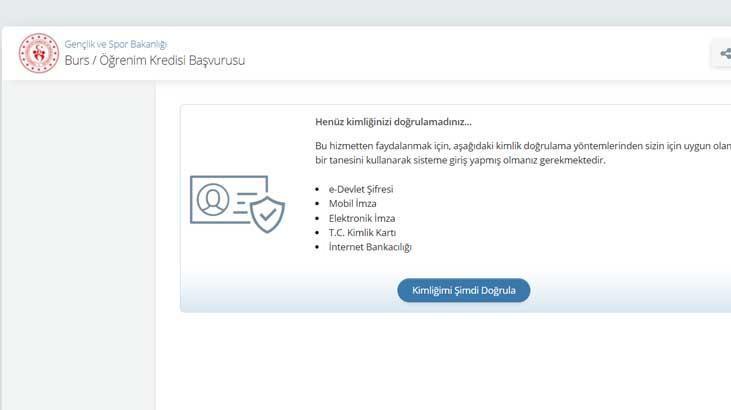Open the Gençlik ve Spor Bakanlığı link

116,44
